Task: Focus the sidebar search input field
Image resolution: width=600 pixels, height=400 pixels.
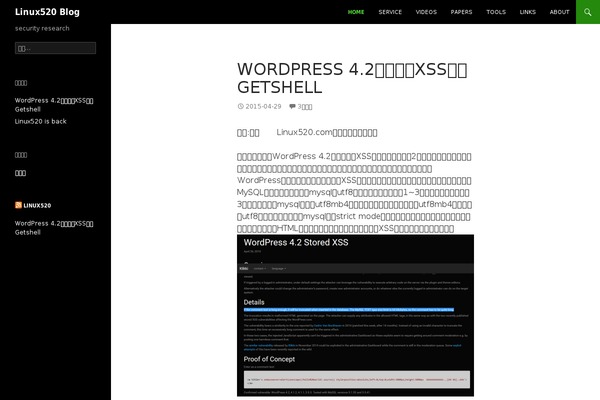Action: [55, 48]
